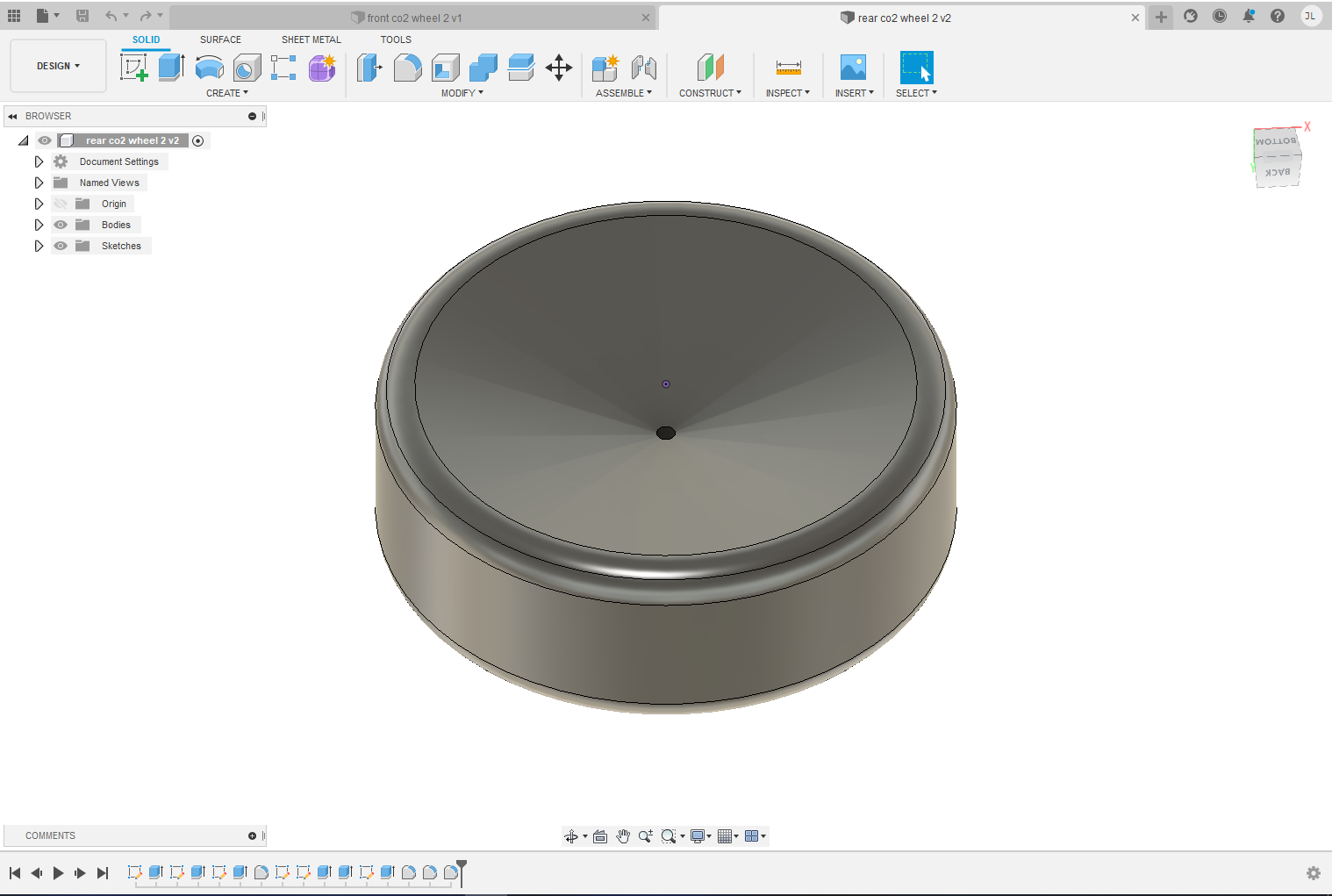Choose the Offset Plane construct tool
Viewport: 1332px width, 896px height.
click(711, 68)
